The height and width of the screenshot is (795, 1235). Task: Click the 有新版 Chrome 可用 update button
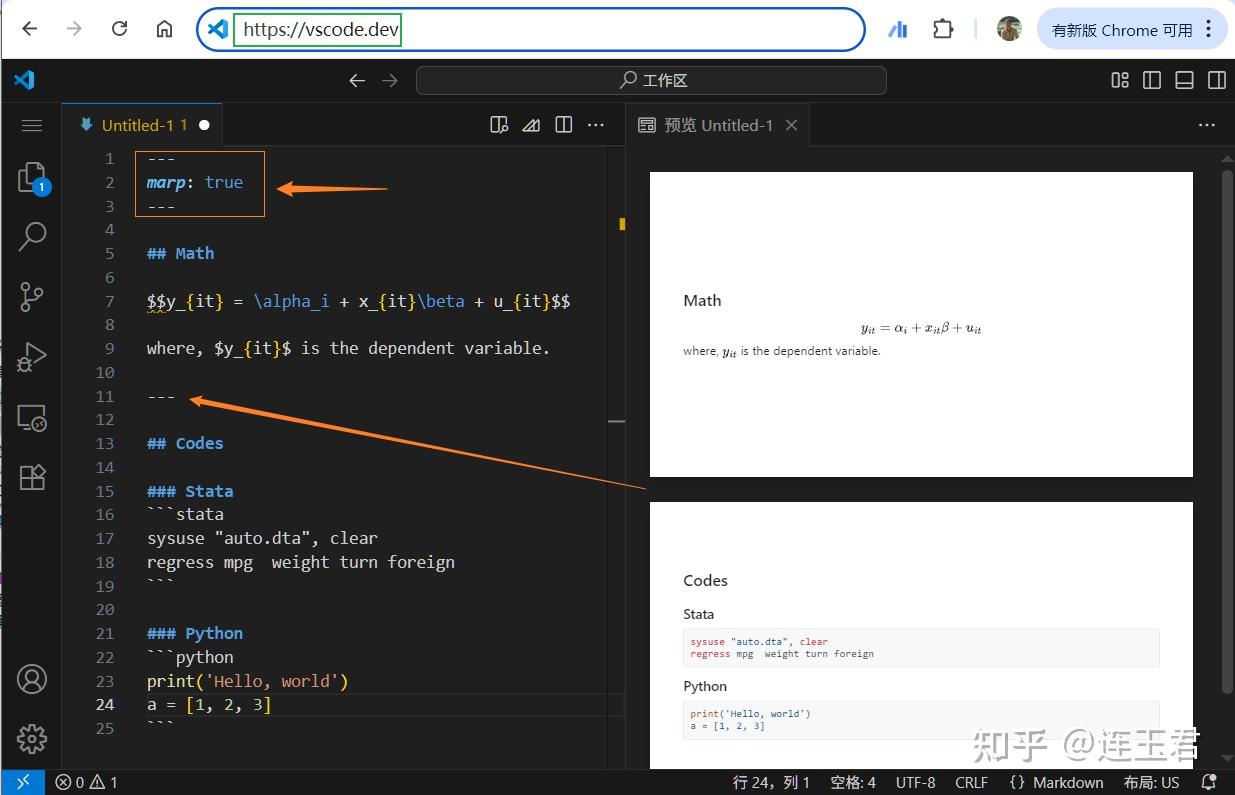click(1125, 29)
